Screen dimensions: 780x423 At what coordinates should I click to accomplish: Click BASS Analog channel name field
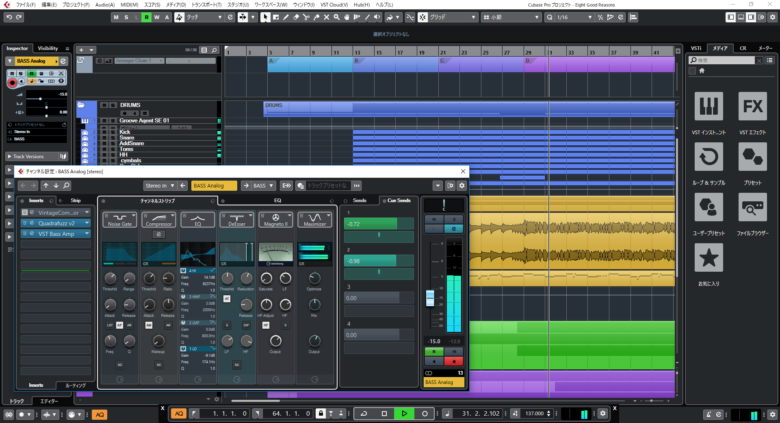pyautogui.click(x=213, y=186)
